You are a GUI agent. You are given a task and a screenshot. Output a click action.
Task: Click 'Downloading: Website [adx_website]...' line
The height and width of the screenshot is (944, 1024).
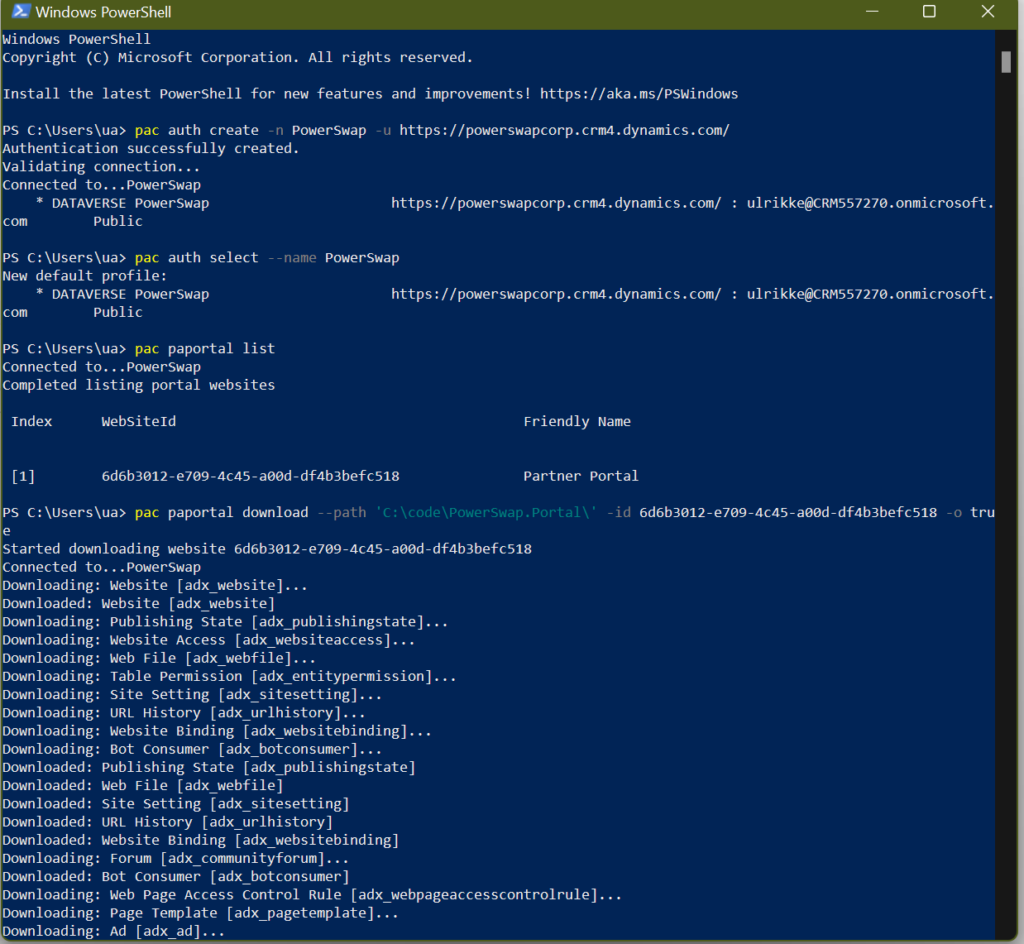coord(155,586)
